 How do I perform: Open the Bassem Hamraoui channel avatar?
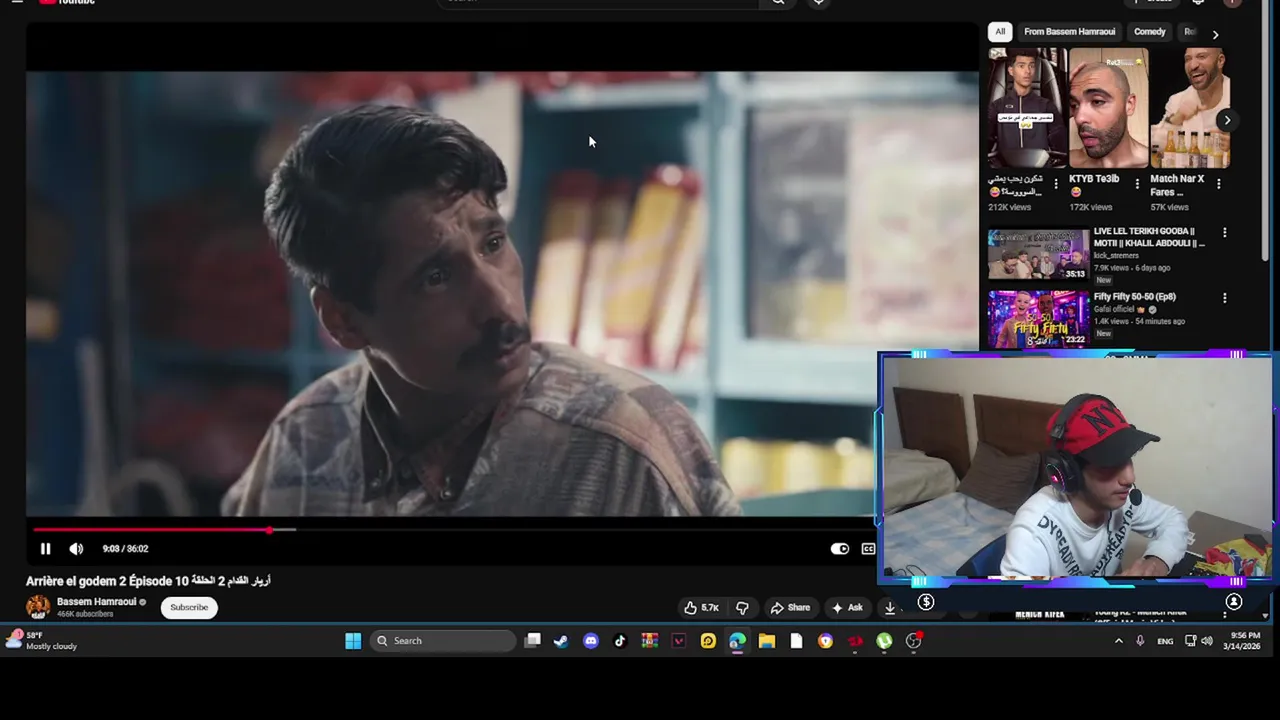point(38,607)
